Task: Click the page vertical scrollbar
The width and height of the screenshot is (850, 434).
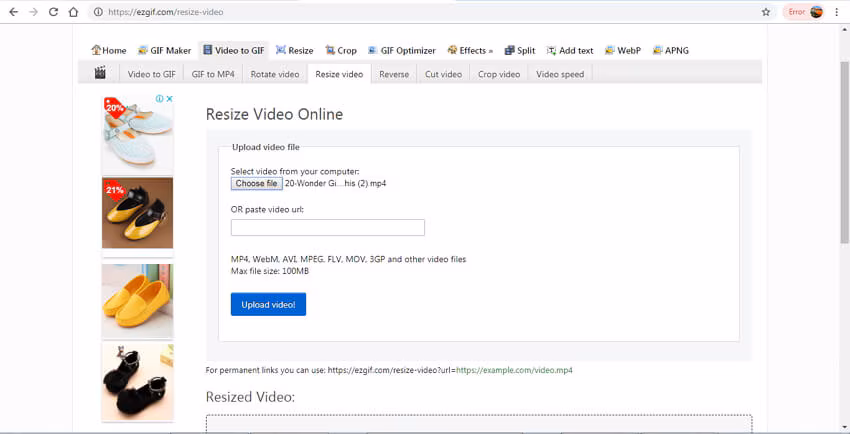Action: coord(845,152)
